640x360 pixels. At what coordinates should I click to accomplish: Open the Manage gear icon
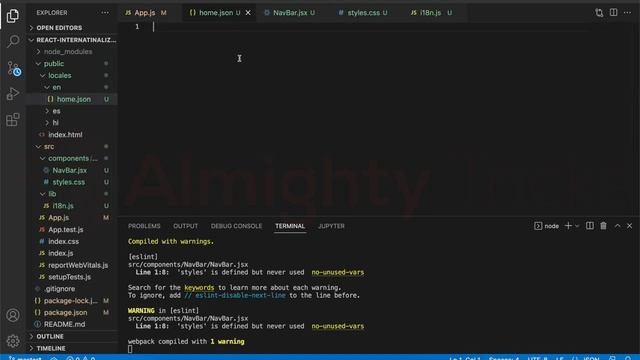point(13,340)
